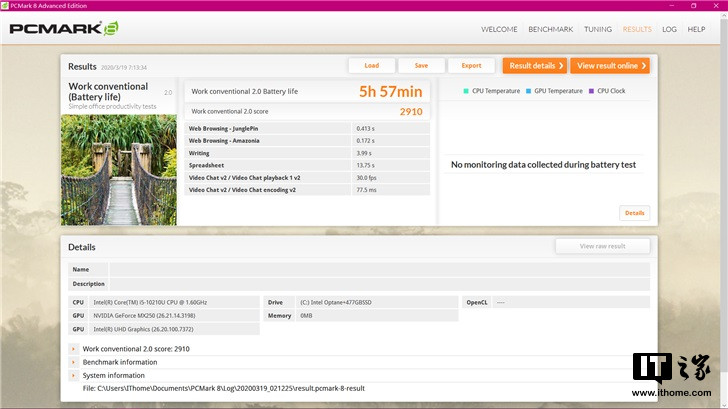Open Result details
This screenshot has width=728, height=409.
click(x=536, y=66)
